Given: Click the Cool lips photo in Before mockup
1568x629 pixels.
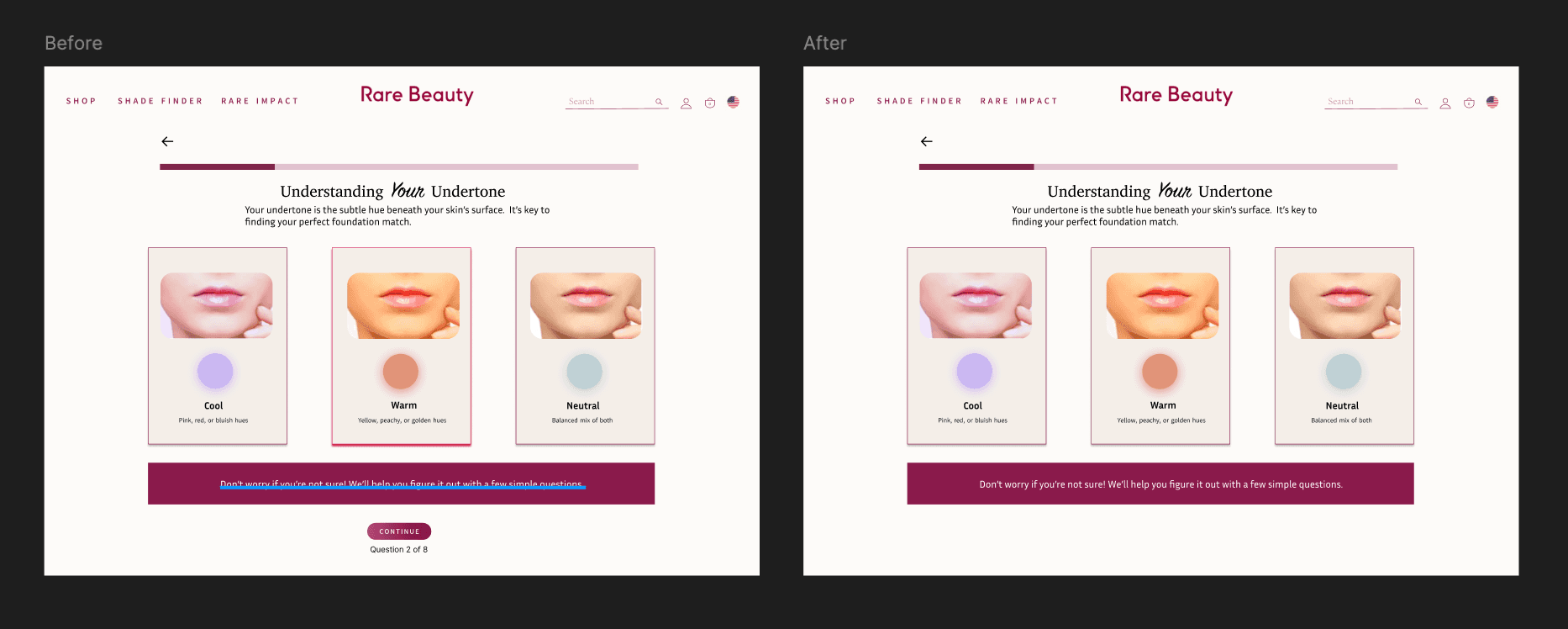Looking at the screenshot, I should tap(217, 305).
